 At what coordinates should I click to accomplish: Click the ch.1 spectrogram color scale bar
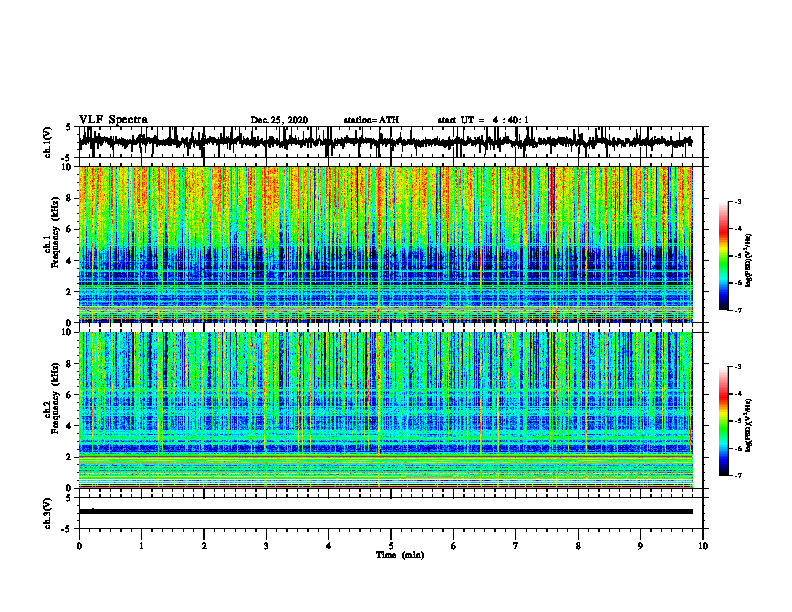(x=723, y=256)
